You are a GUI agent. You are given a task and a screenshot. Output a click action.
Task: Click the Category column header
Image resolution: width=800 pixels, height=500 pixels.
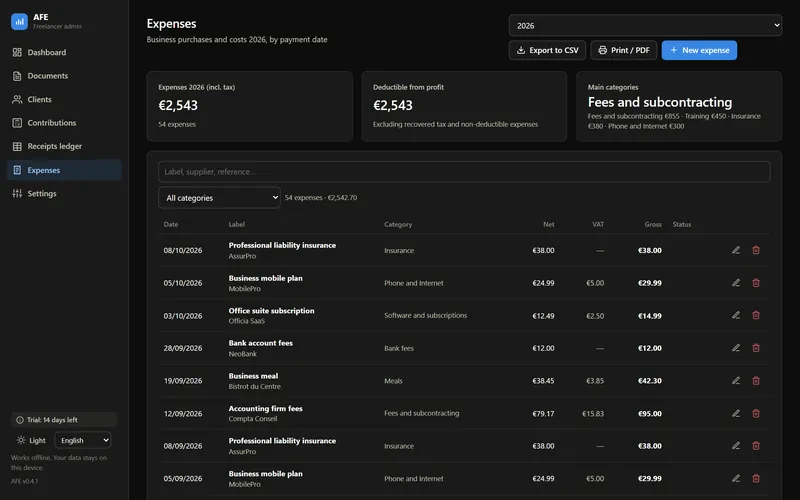pos(398,224)
